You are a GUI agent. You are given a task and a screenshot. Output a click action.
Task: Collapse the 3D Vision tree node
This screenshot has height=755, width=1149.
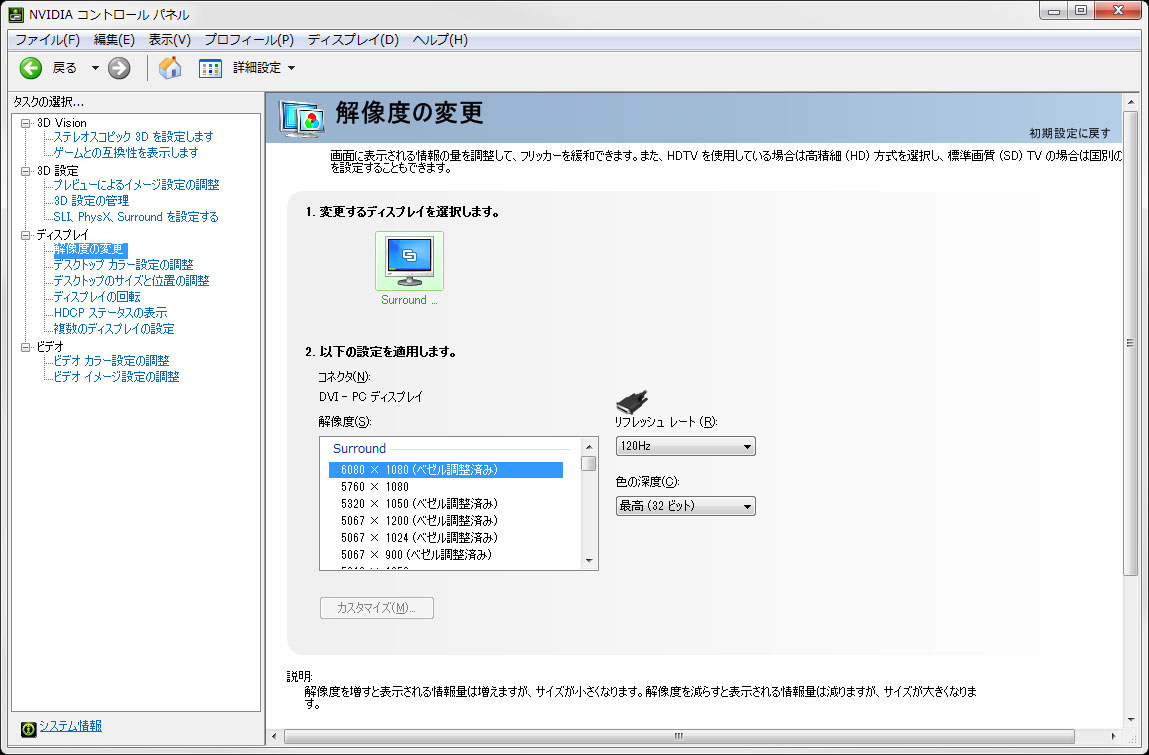[x=26, y=123]
